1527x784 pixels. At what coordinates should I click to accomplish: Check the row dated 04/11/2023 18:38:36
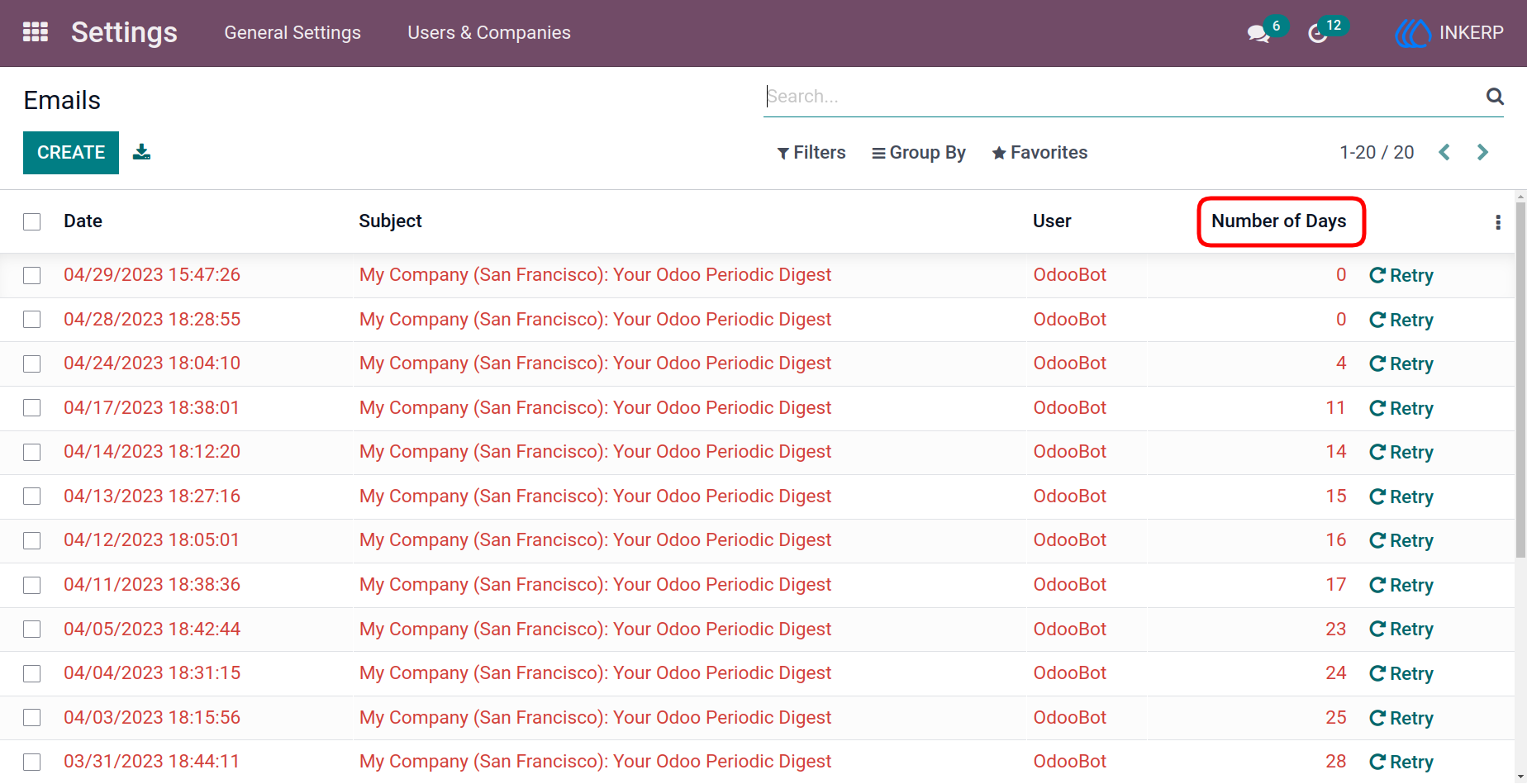[32, 585]
